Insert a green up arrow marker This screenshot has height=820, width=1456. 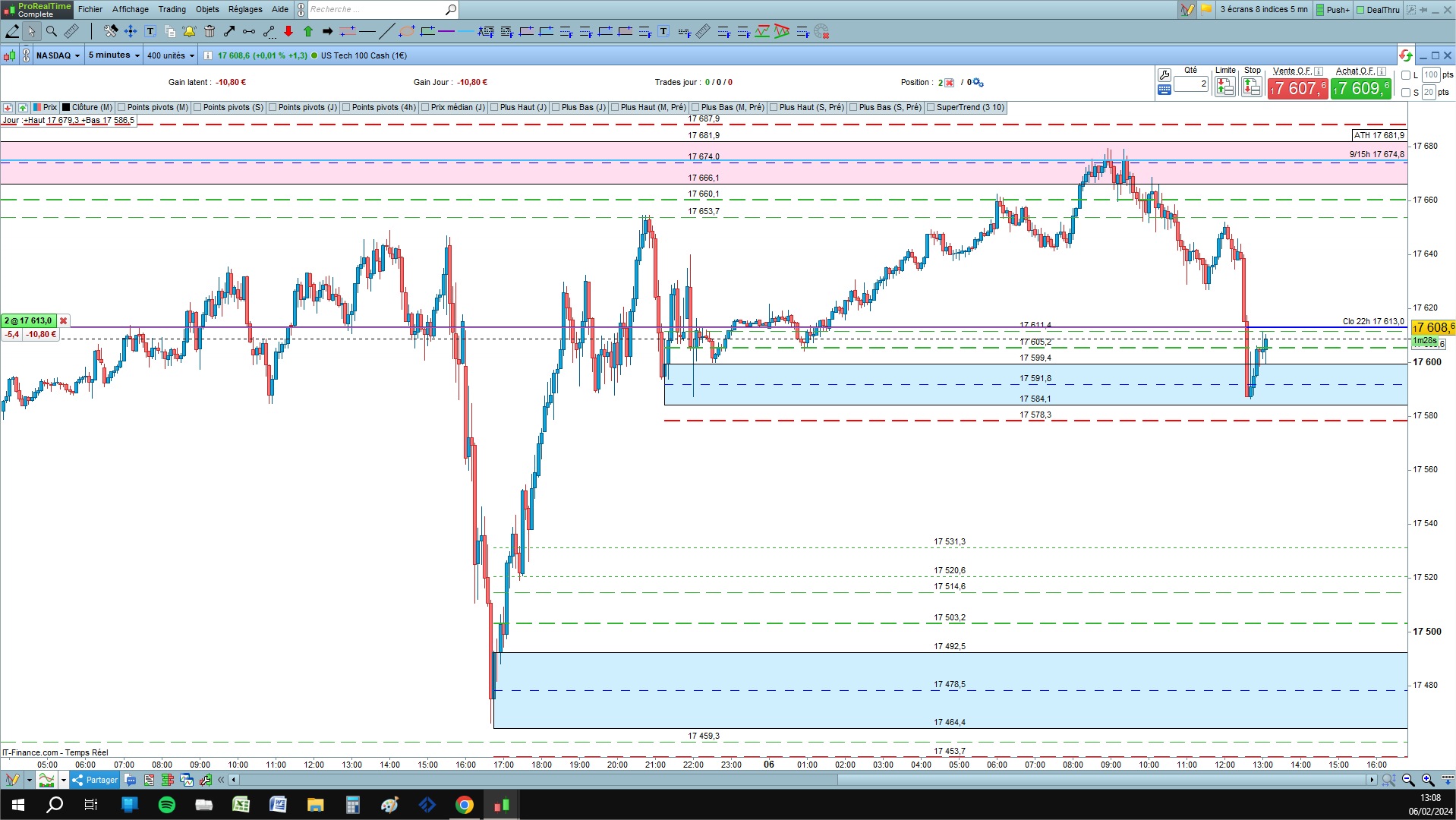[308, 31]
